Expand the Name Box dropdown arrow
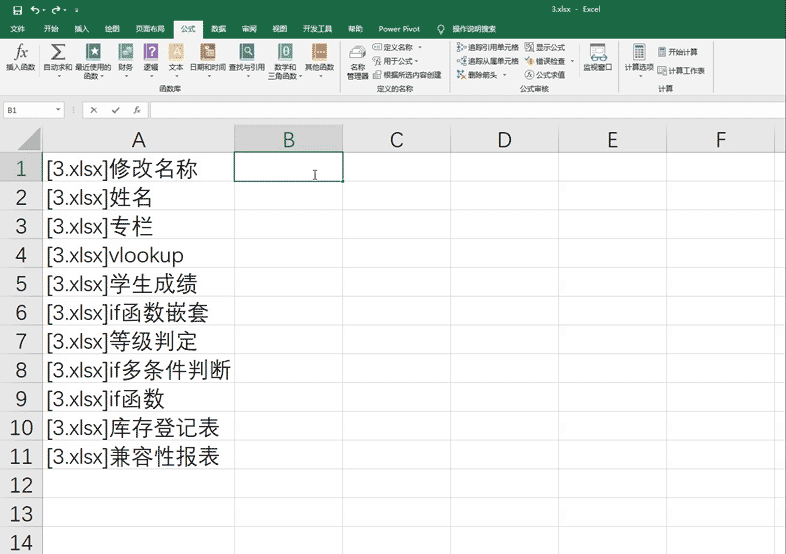786x554 pixels. click(58, 110)
